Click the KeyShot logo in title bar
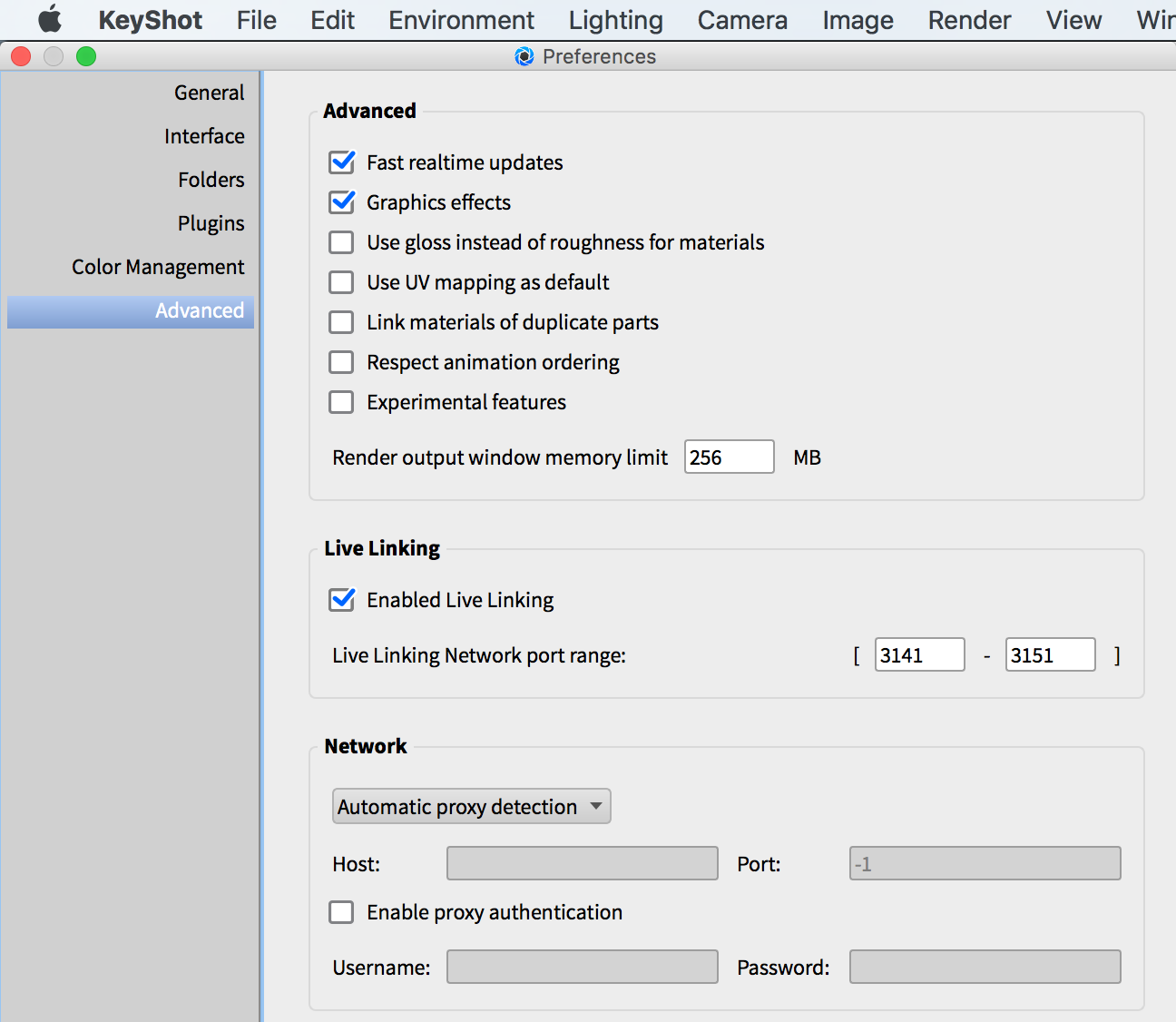Screen dimensions: 1176x1022 point(524,56)
